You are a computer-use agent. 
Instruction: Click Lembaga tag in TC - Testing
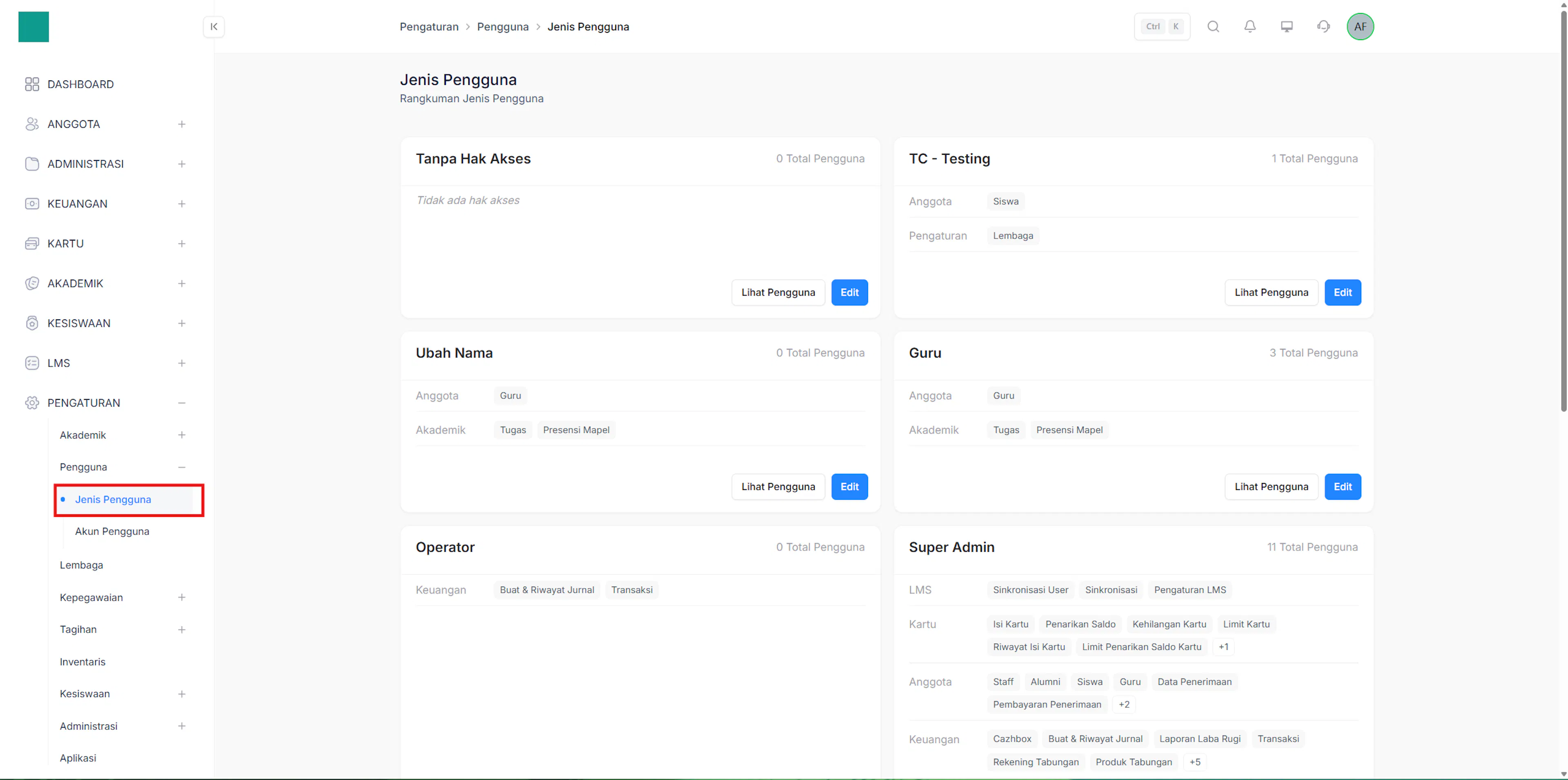(1013, 236)
